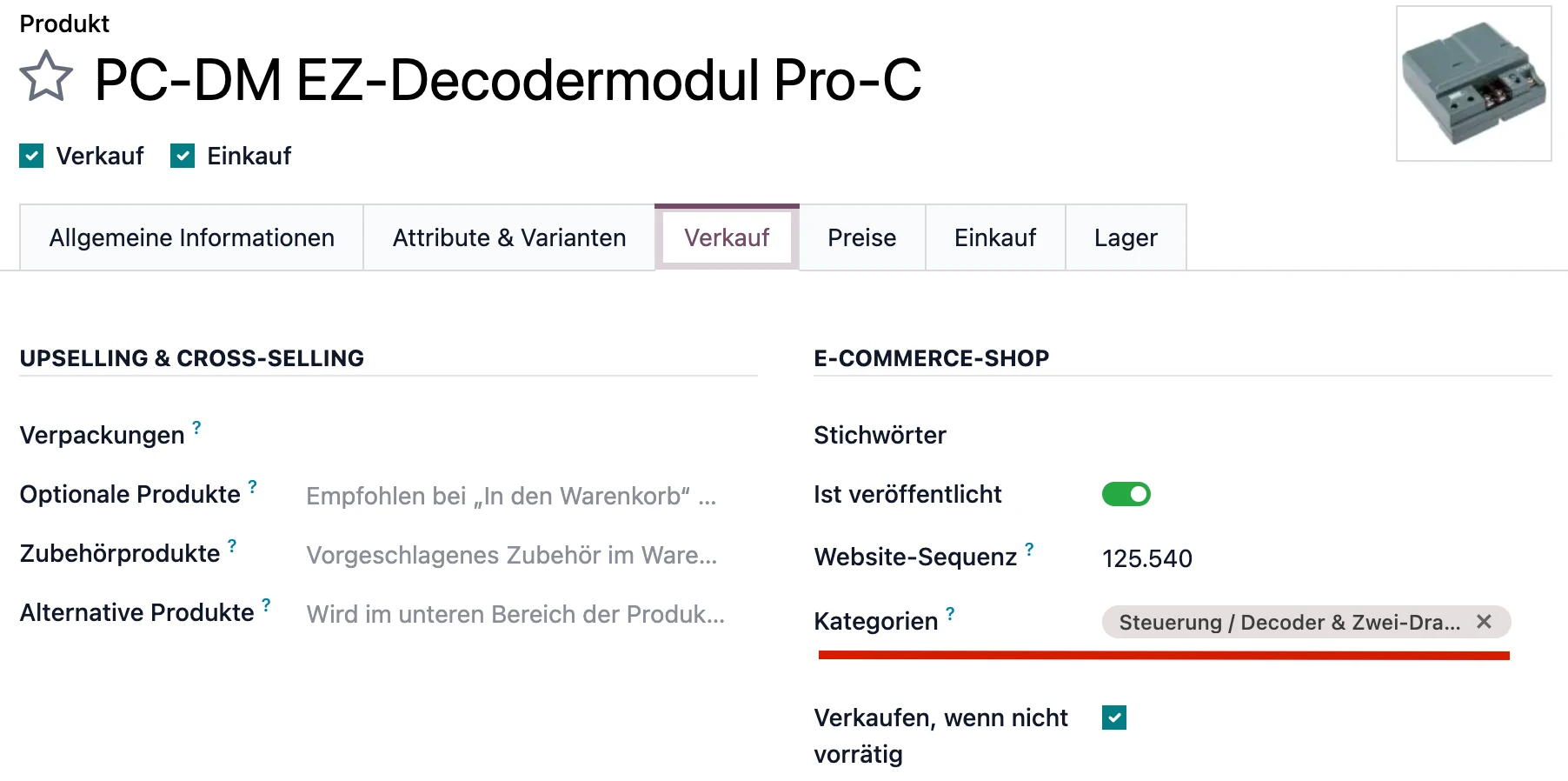Click the product image thumbnail
This screenshot has width=1568, height=781.
point(1474,83)
